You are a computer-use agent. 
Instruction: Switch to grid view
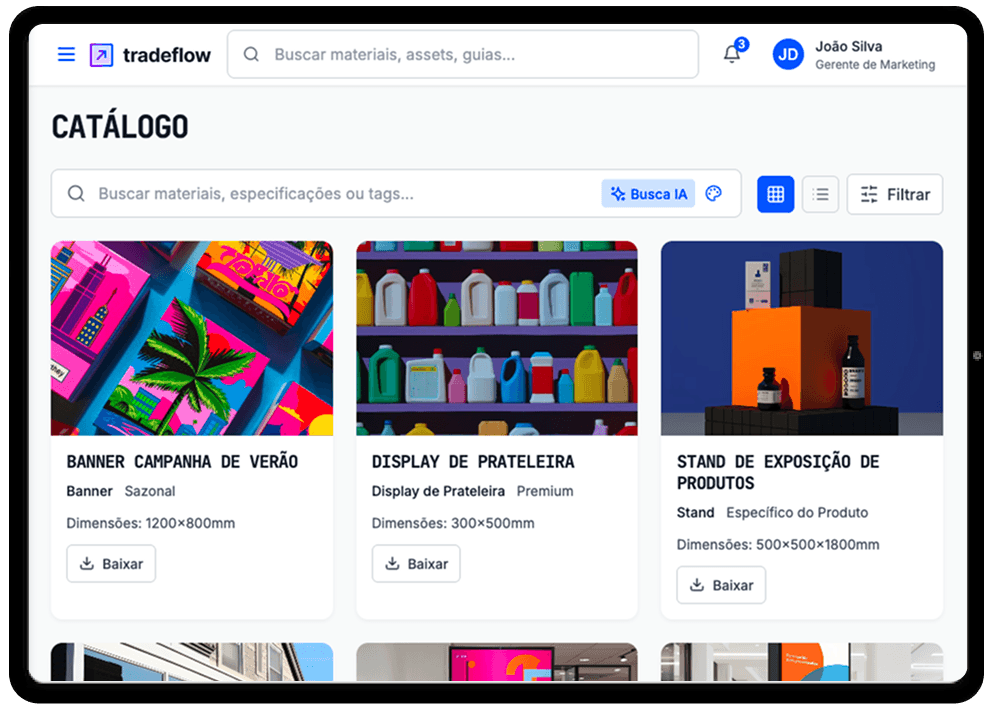coord(775,194)
